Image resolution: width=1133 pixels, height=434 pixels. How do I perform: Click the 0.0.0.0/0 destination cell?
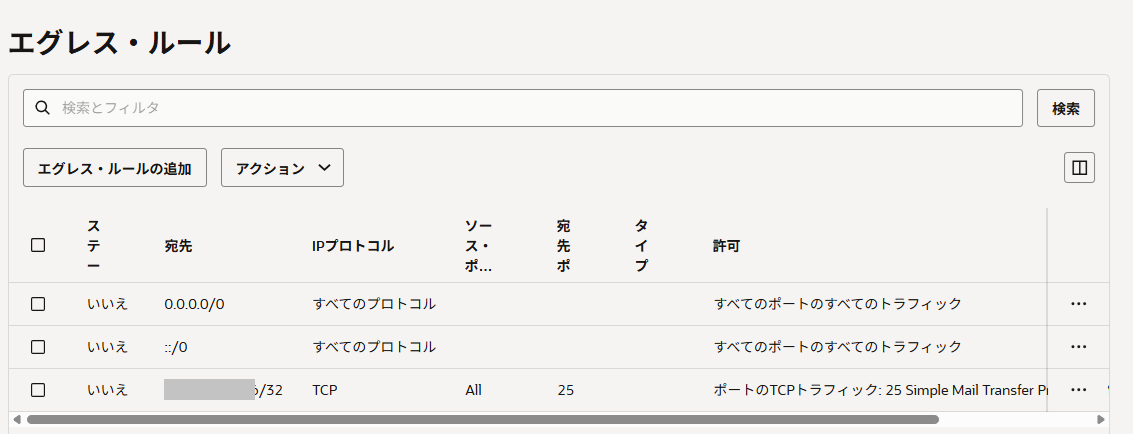pos(194,304)
